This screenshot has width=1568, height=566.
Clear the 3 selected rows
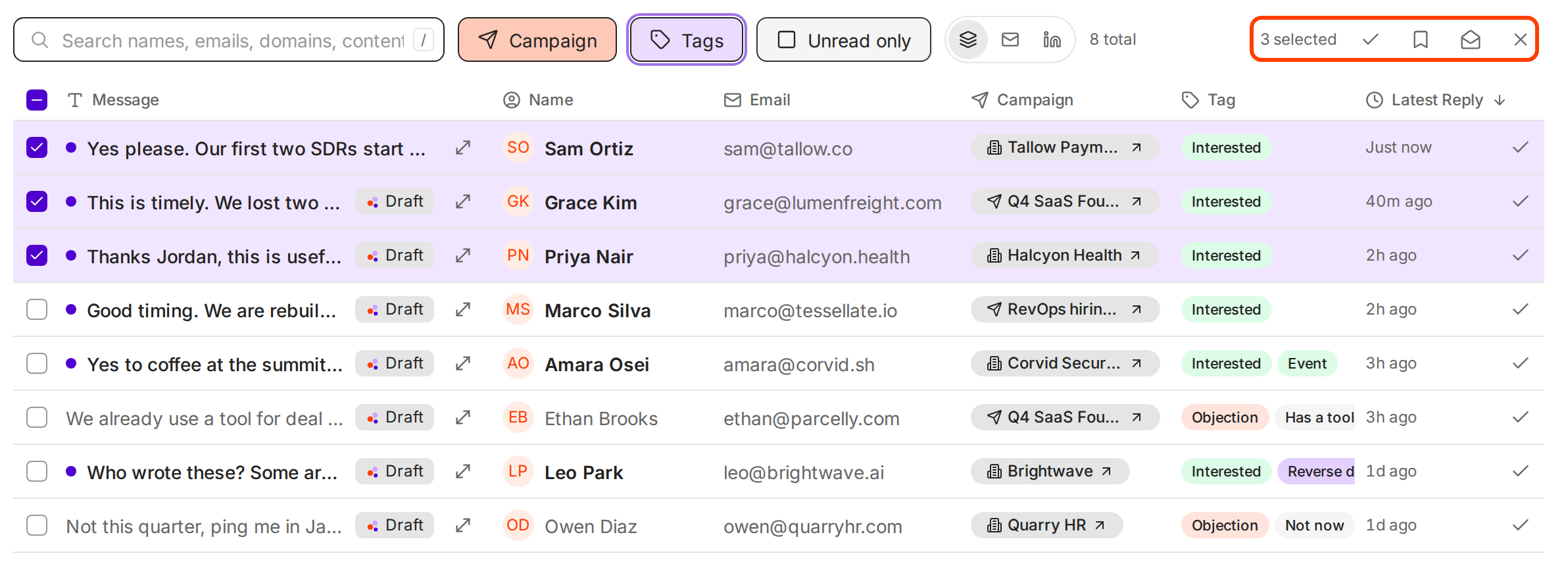(x=1521, y=39)
